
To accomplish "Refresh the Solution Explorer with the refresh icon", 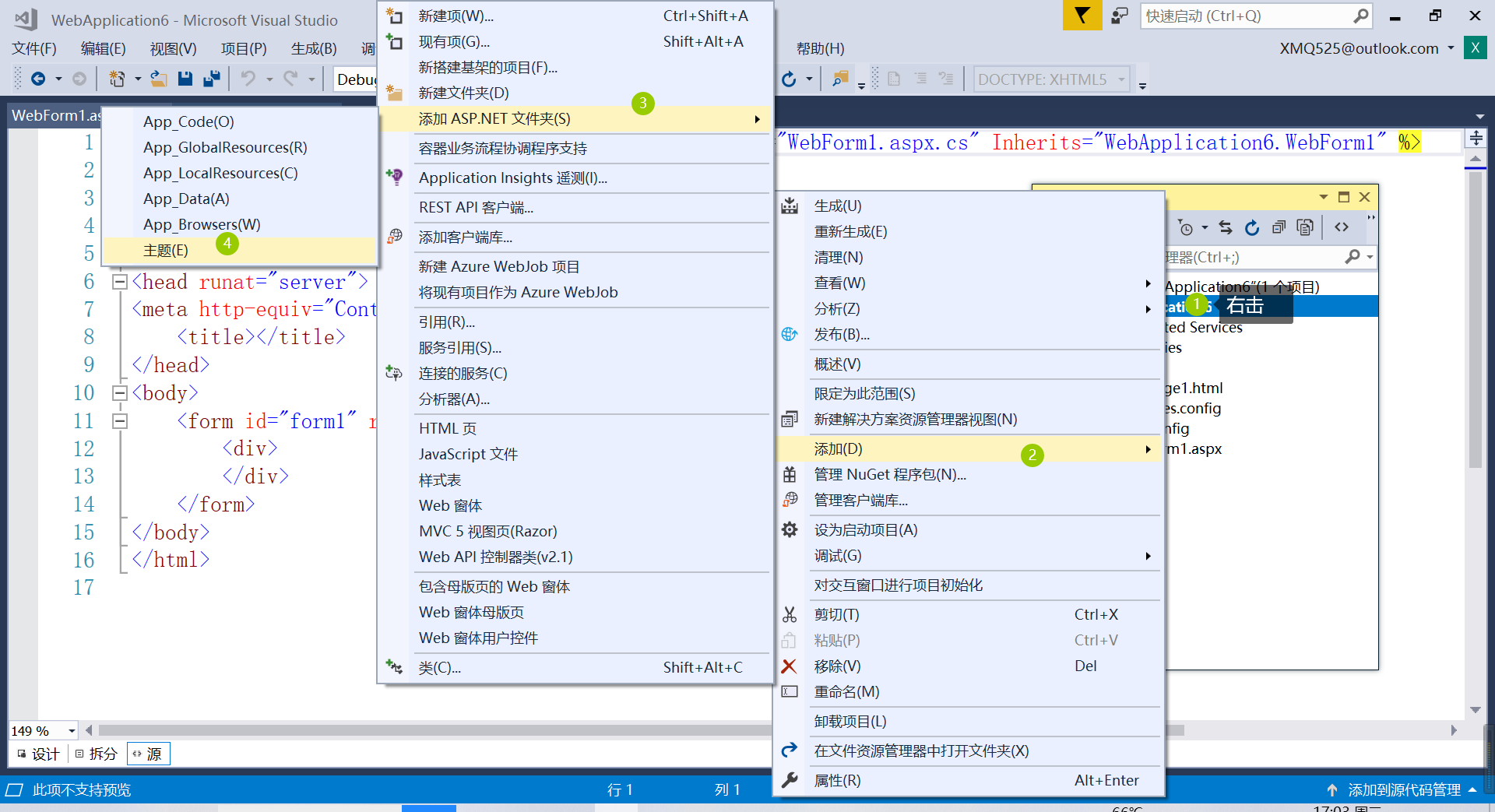I will pos(1252,227).
